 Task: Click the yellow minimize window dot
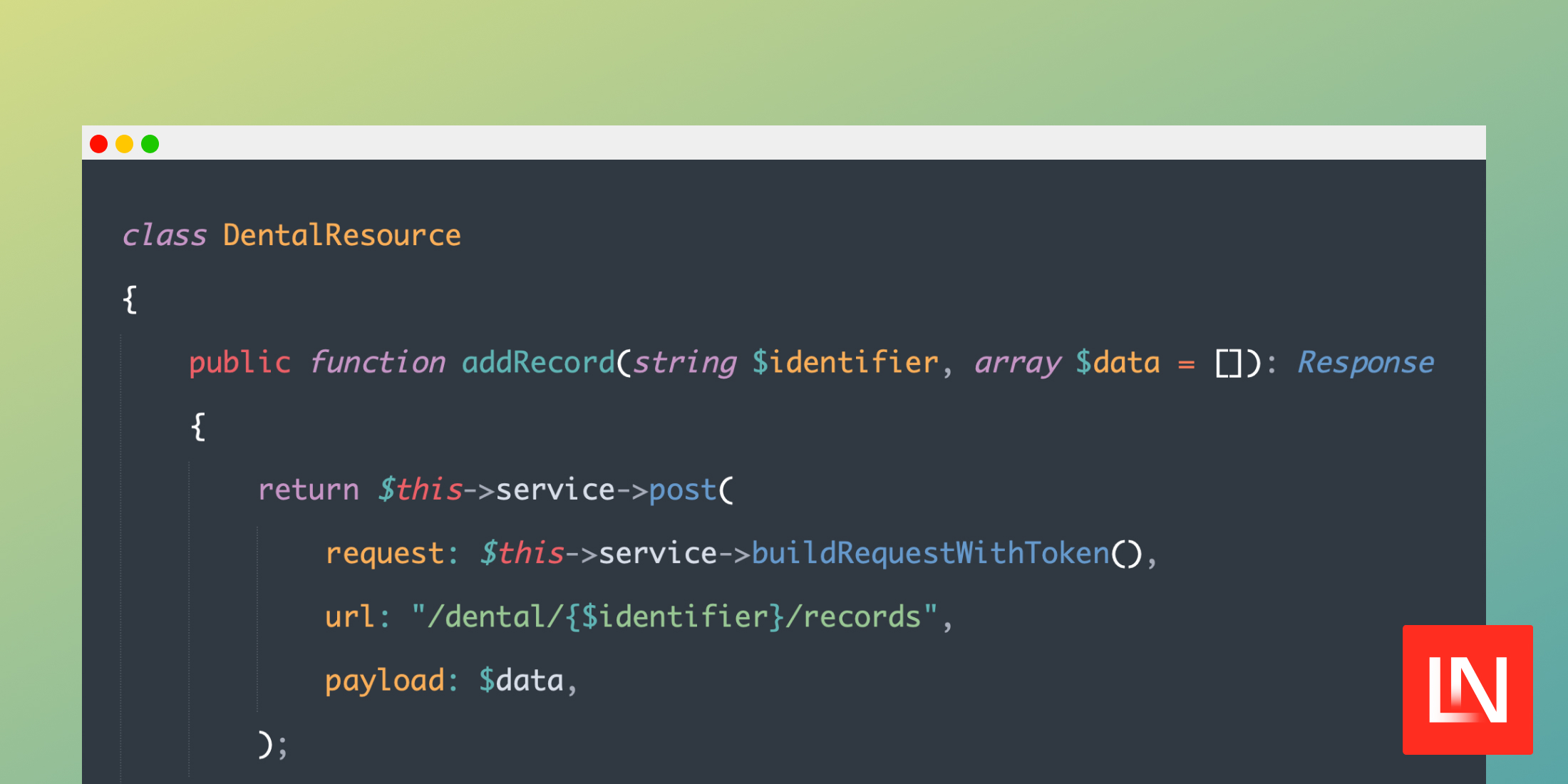(x=125, y=144)
